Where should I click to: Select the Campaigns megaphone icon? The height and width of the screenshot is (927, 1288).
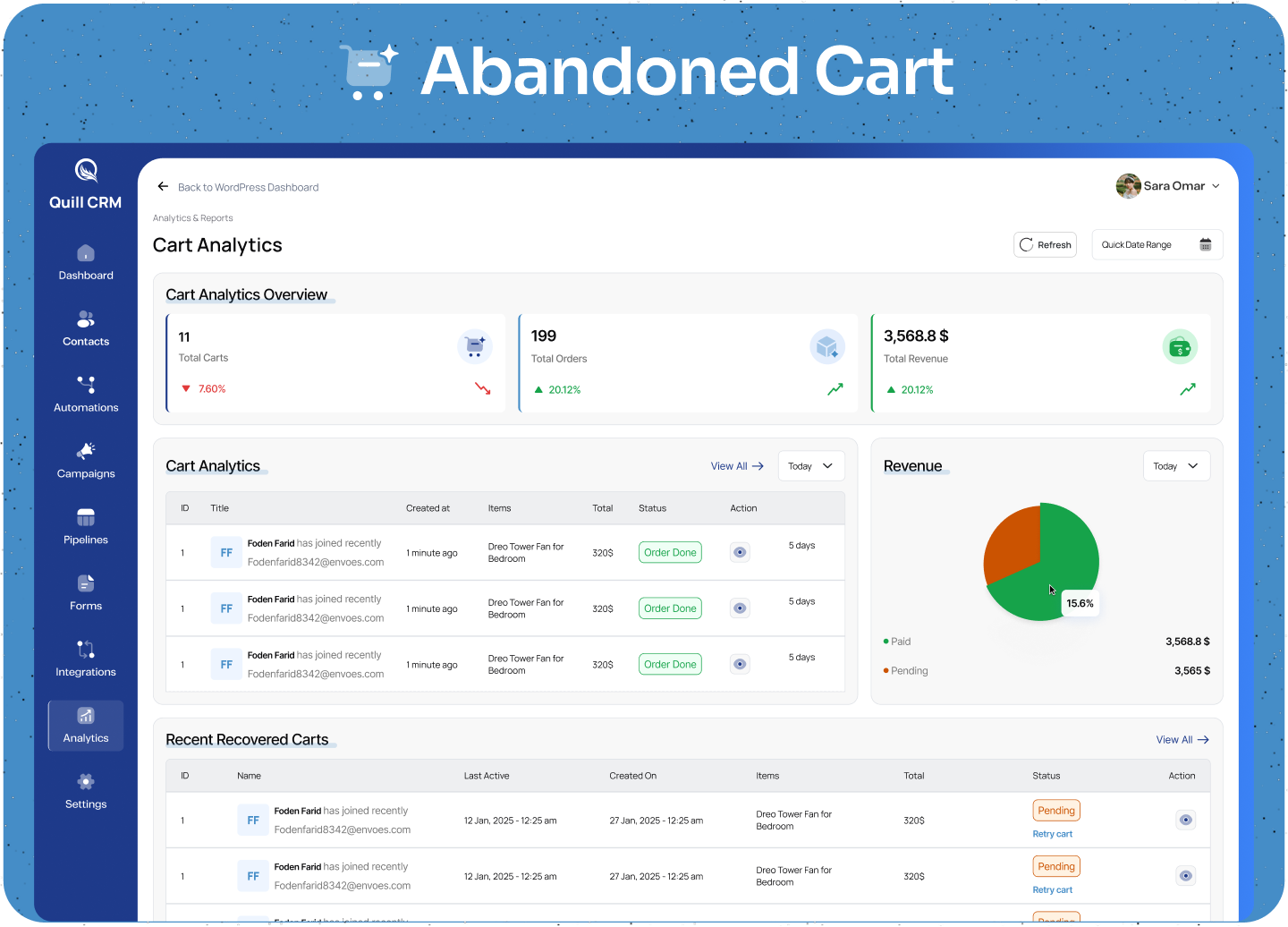pos(86,451)
